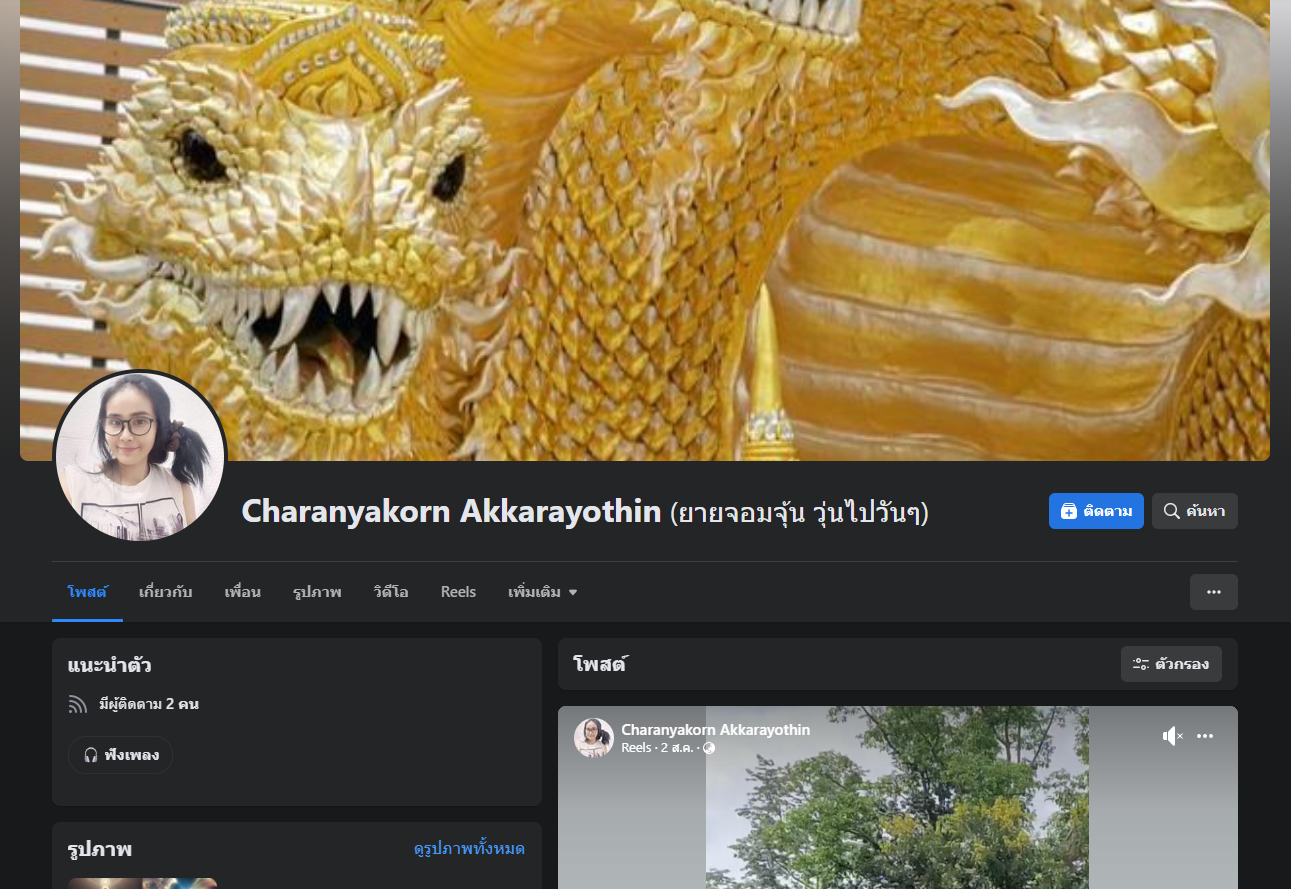
Task: Expand the เพิ่มเติม dropdown
Action: click(543, 592)
